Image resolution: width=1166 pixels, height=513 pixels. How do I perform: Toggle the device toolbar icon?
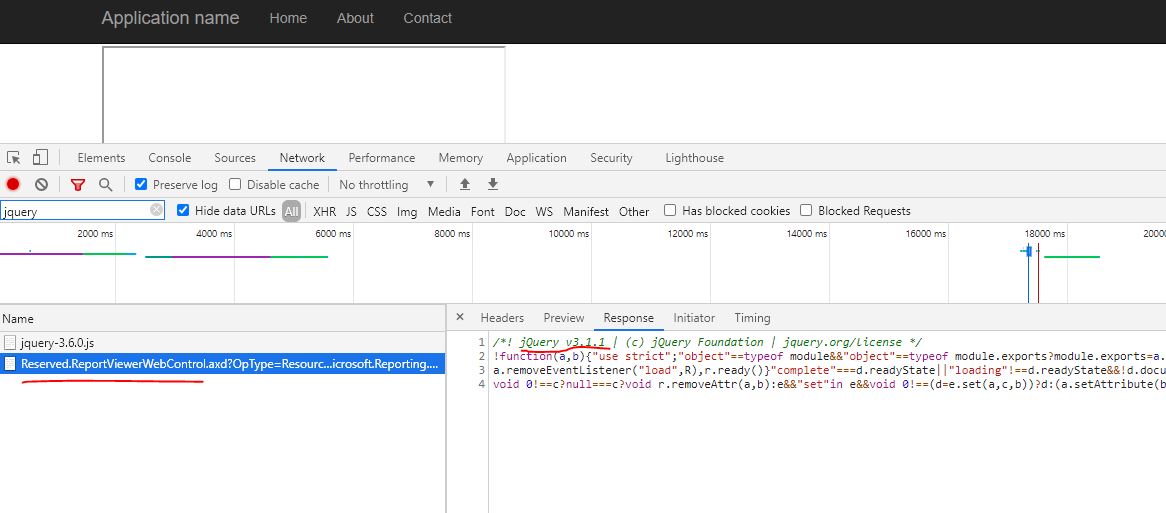40,158
